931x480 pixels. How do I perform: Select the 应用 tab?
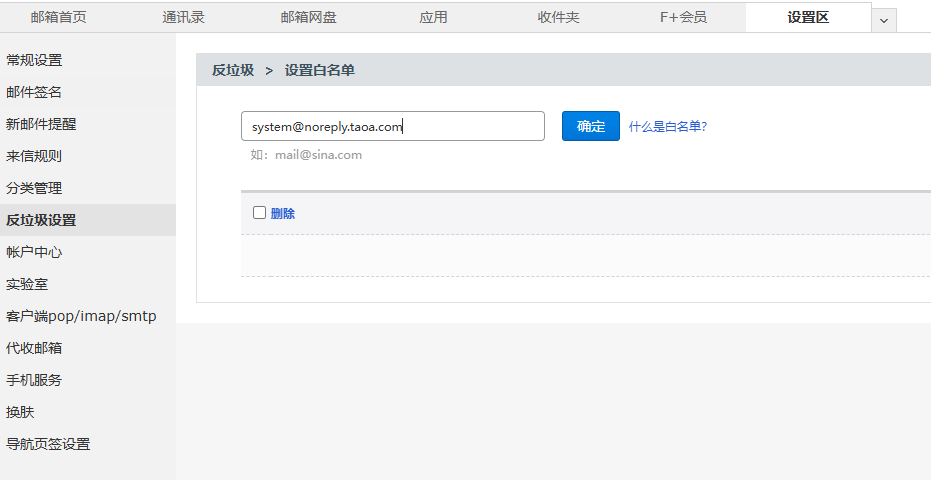point(433,17)
